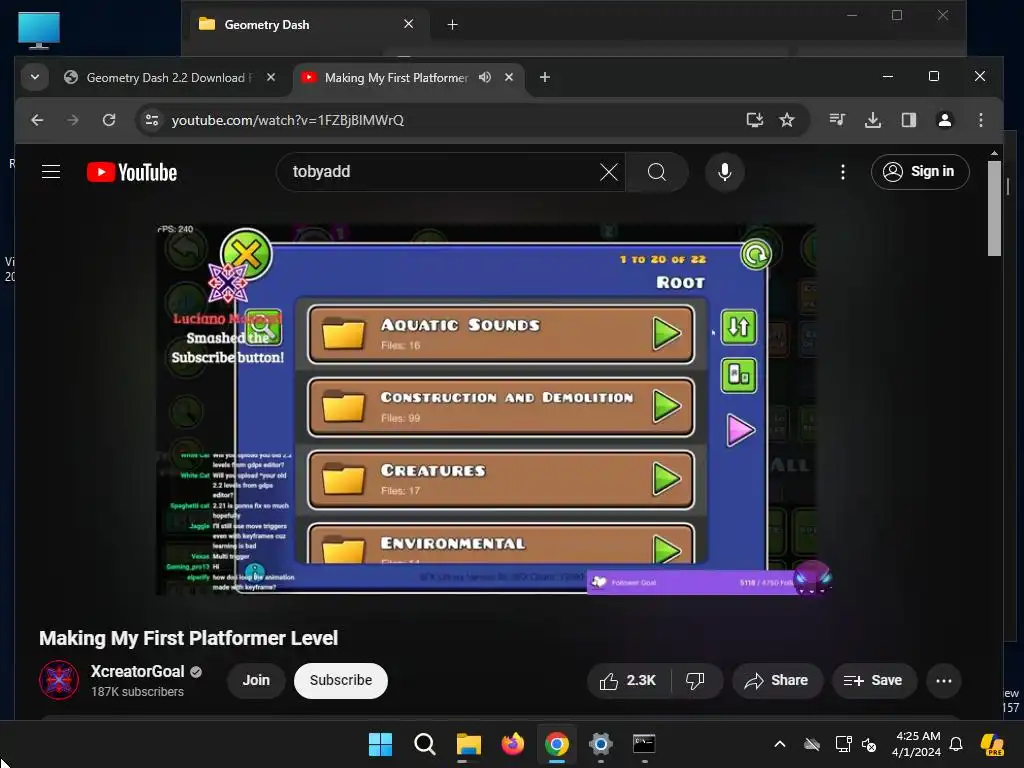Screen dimensions: 1024x768
Task: Open Chrome media controls icon
Action: (x=837, y=120)
